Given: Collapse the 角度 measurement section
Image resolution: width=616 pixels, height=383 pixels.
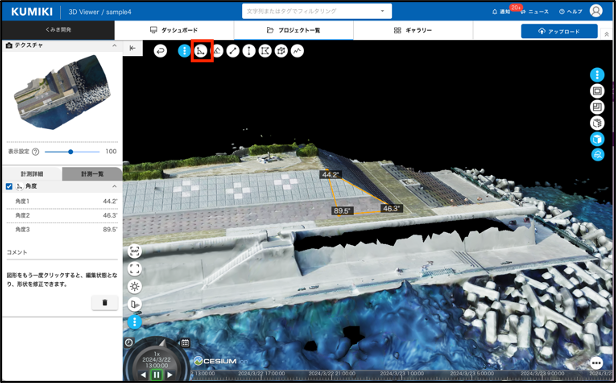Looking at the screenshot, I should (x=114, y=186).
